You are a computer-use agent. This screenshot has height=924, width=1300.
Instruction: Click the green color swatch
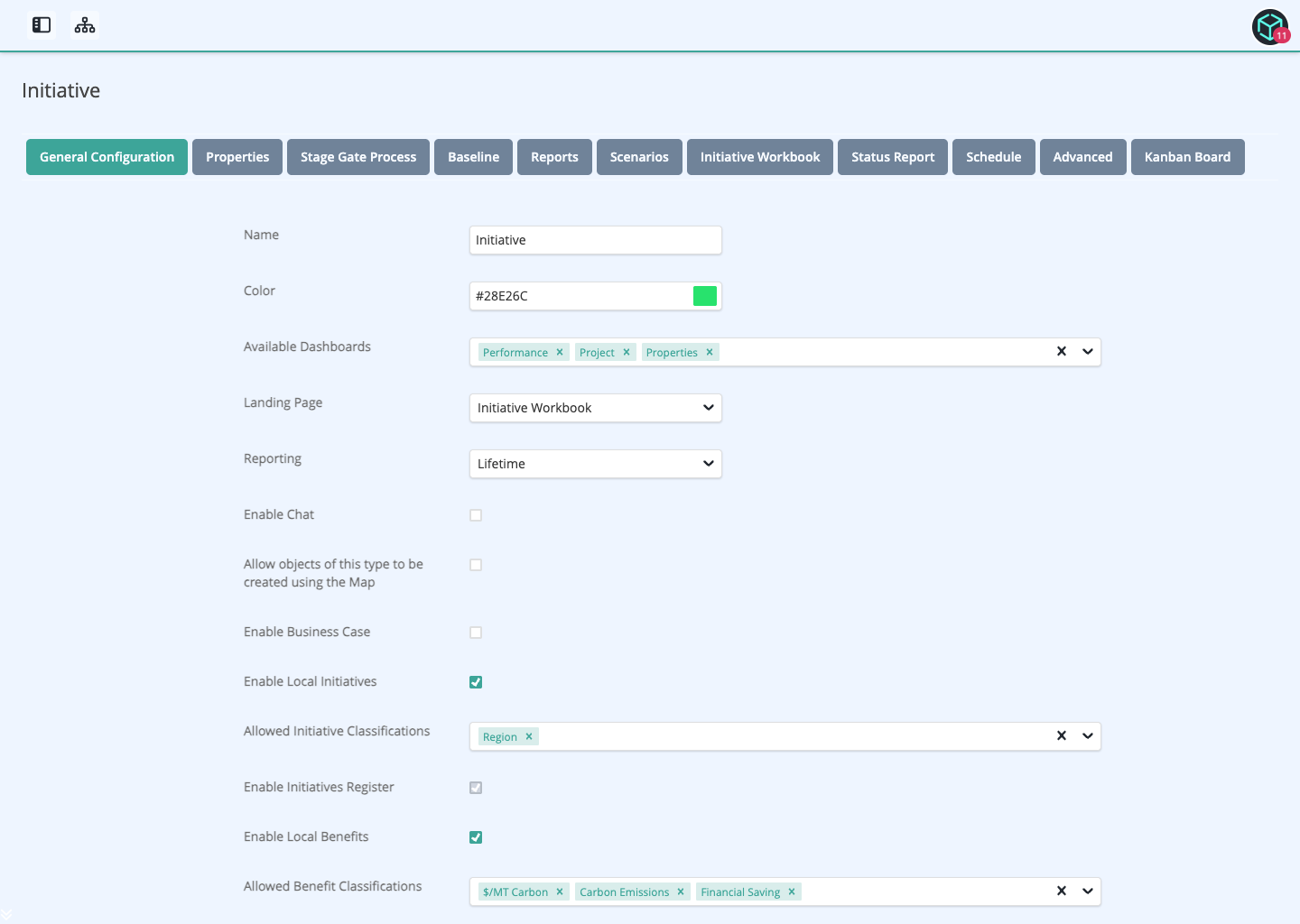(705, 296)
